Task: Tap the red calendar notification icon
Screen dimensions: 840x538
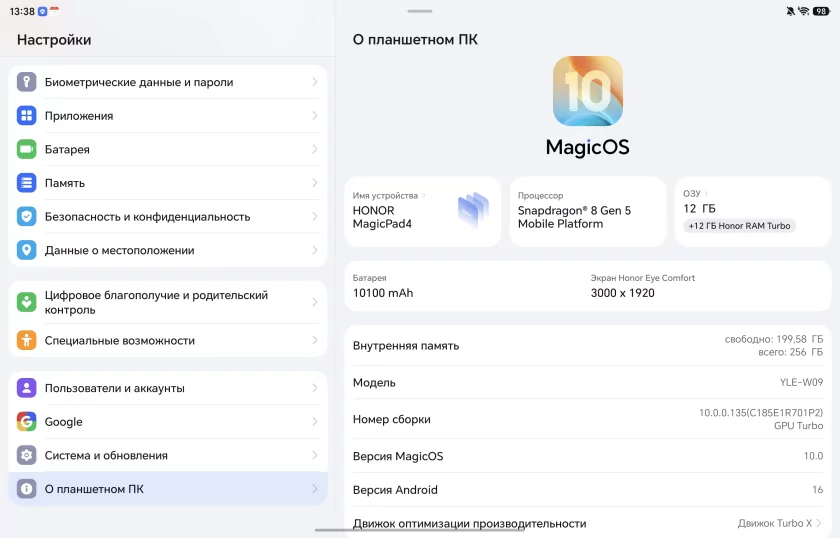Action: click(54, 11)
